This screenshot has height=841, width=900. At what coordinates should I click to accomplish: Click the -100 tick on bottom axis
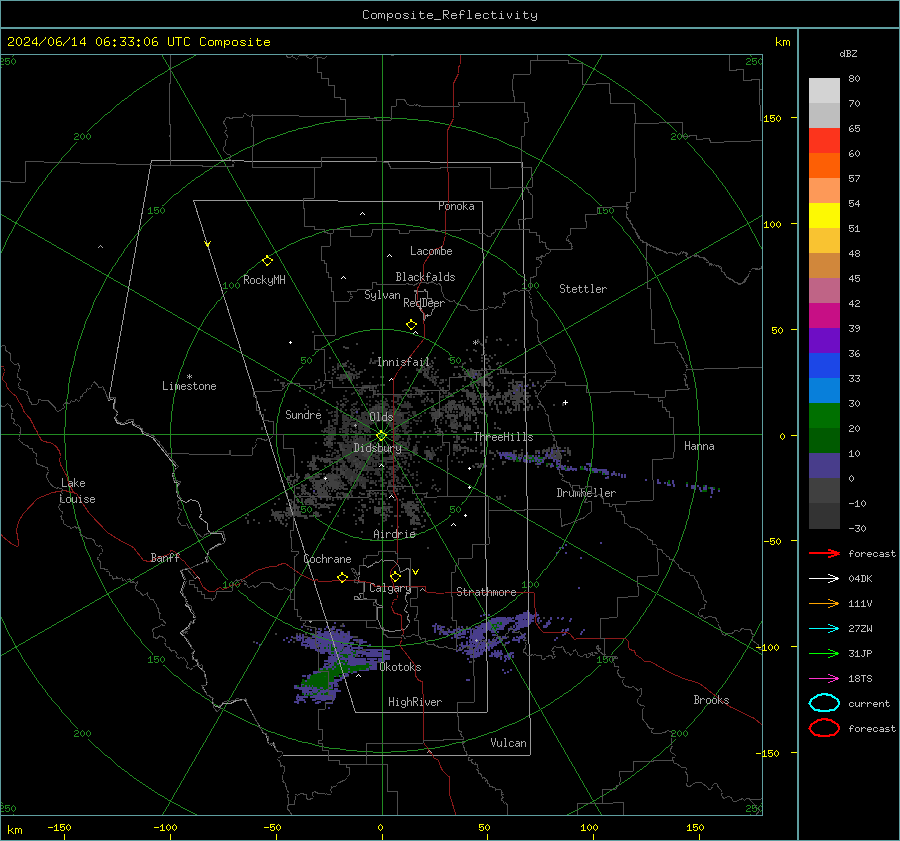(165, 828)
